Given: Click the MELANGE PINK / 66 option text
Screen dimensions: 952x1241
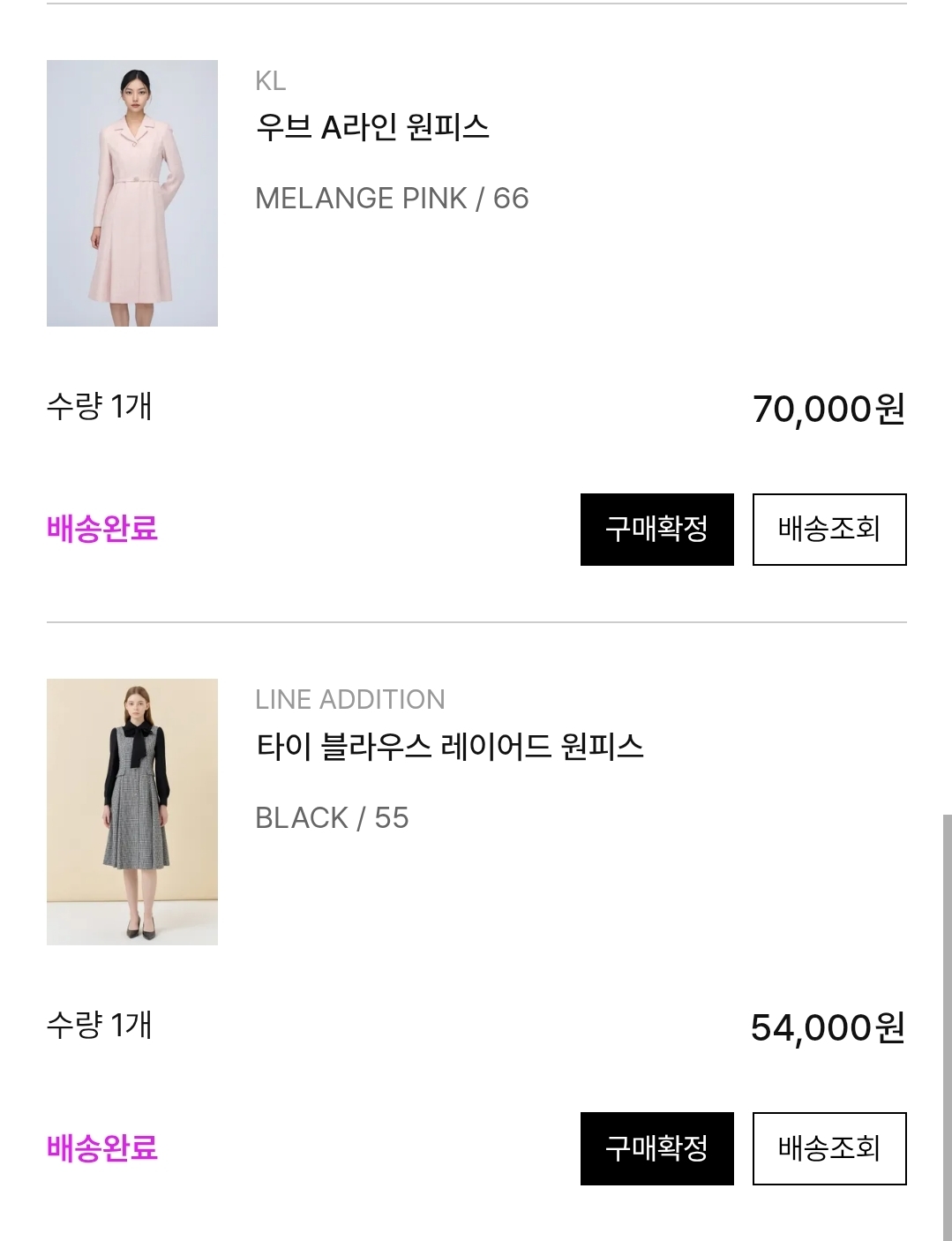Looking at the screenshot, I should pyautogui.click(x=392, y=199).
